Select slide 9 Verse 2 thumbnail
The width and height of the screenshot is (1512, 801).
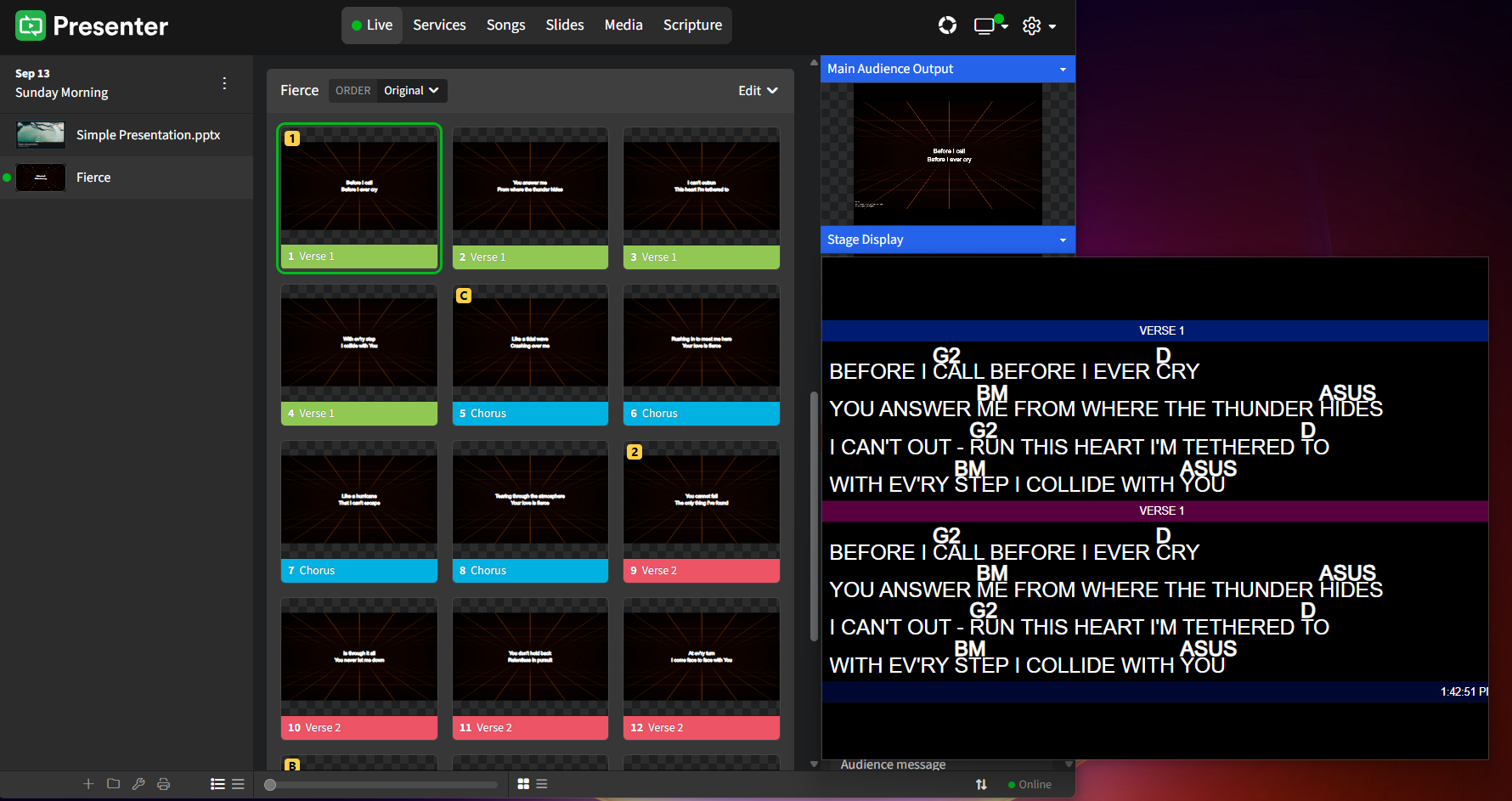(x=702, y=512)
